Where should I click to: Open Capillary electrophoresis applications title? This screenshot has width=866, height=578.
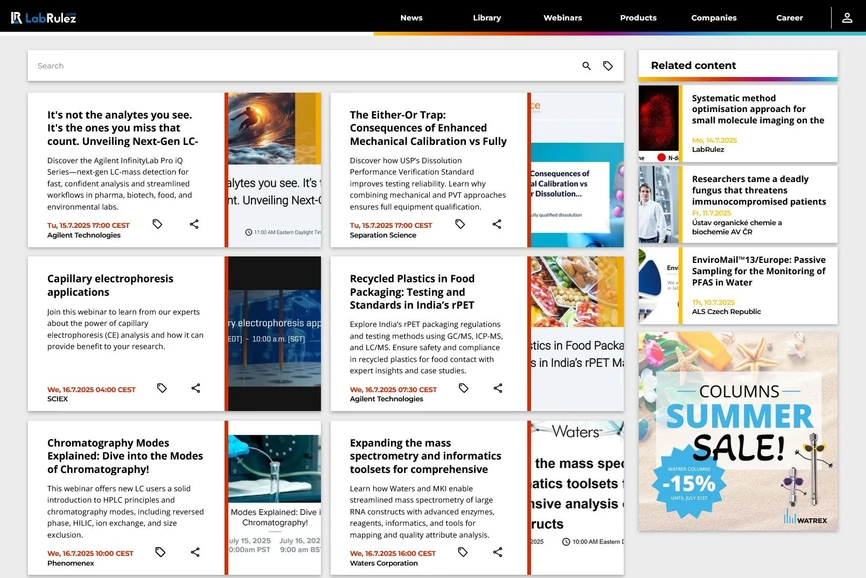click(x=110, y=285)
